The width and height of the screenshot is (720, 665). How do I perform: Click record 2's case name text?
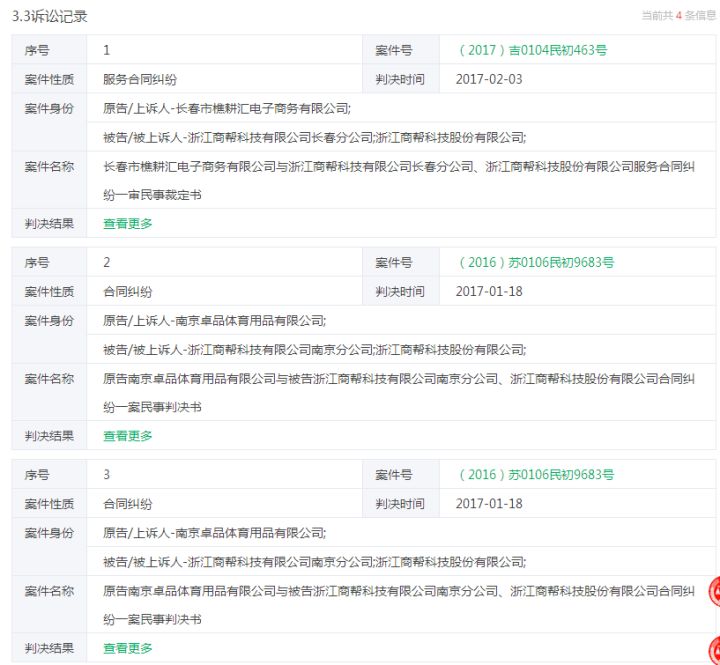coord(396,379)
